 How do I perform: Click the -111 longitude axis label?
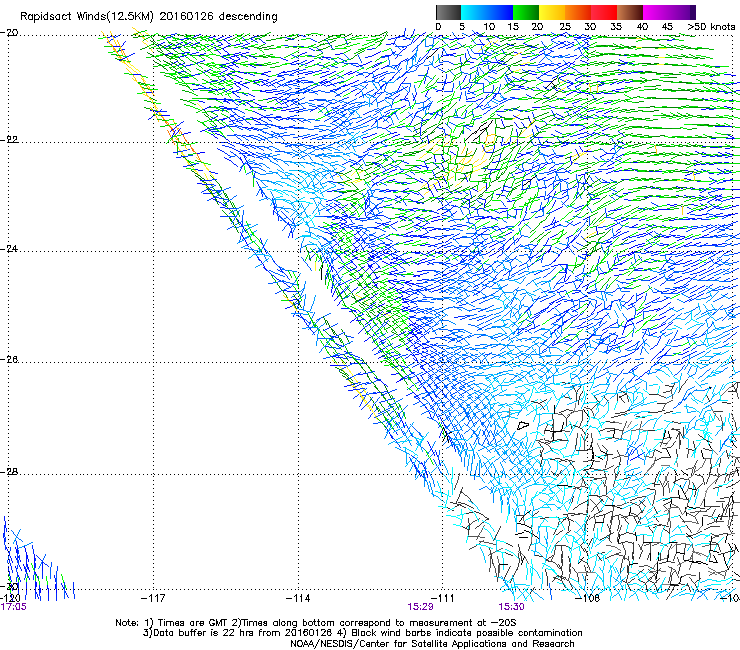[443, 598]
